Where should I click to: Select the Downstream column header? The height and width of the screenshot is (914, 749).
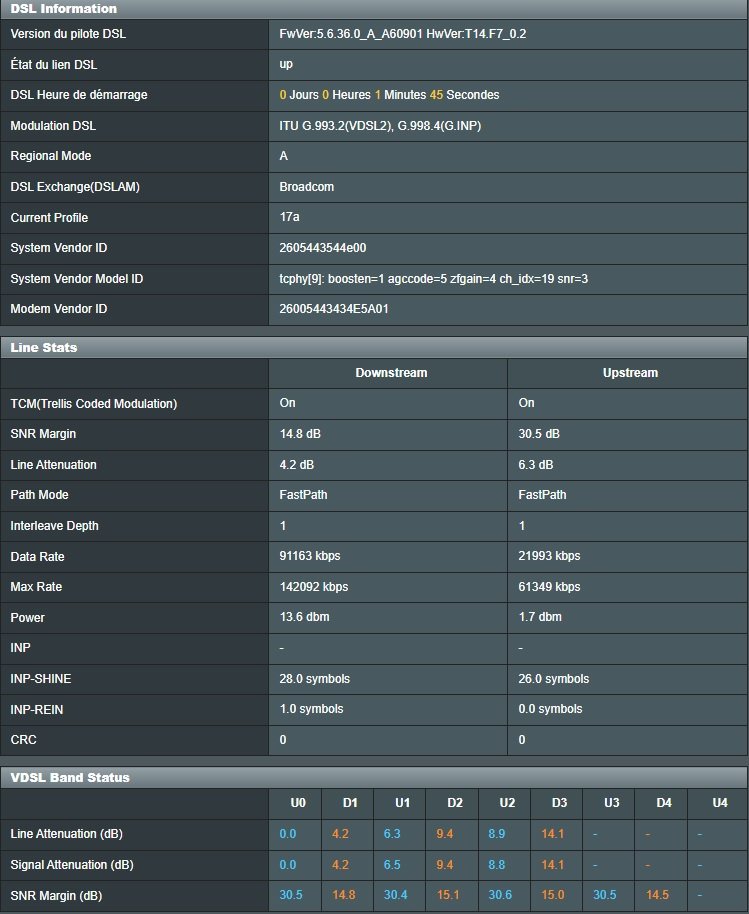coord(391,373)
